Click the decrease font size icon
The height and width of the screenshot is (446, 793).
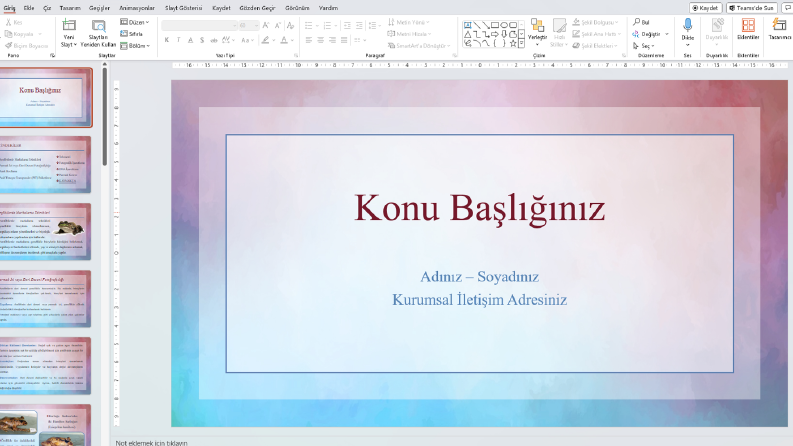(278, 25)
